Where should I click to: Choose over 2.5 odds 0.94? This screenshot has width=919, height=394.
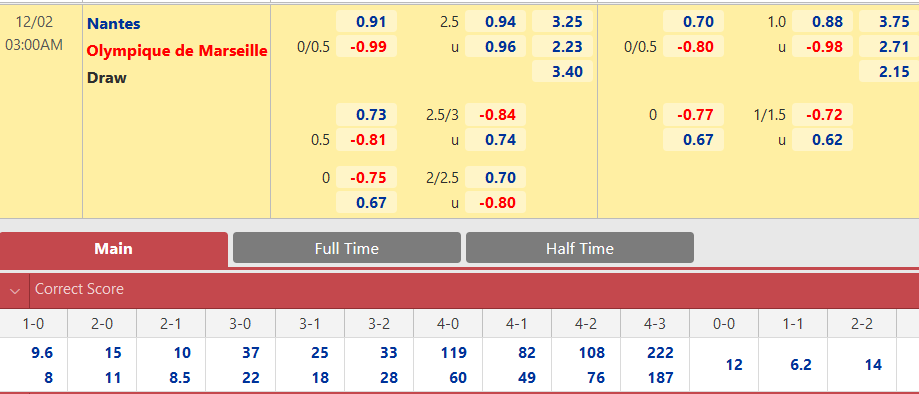pos(496,22)
